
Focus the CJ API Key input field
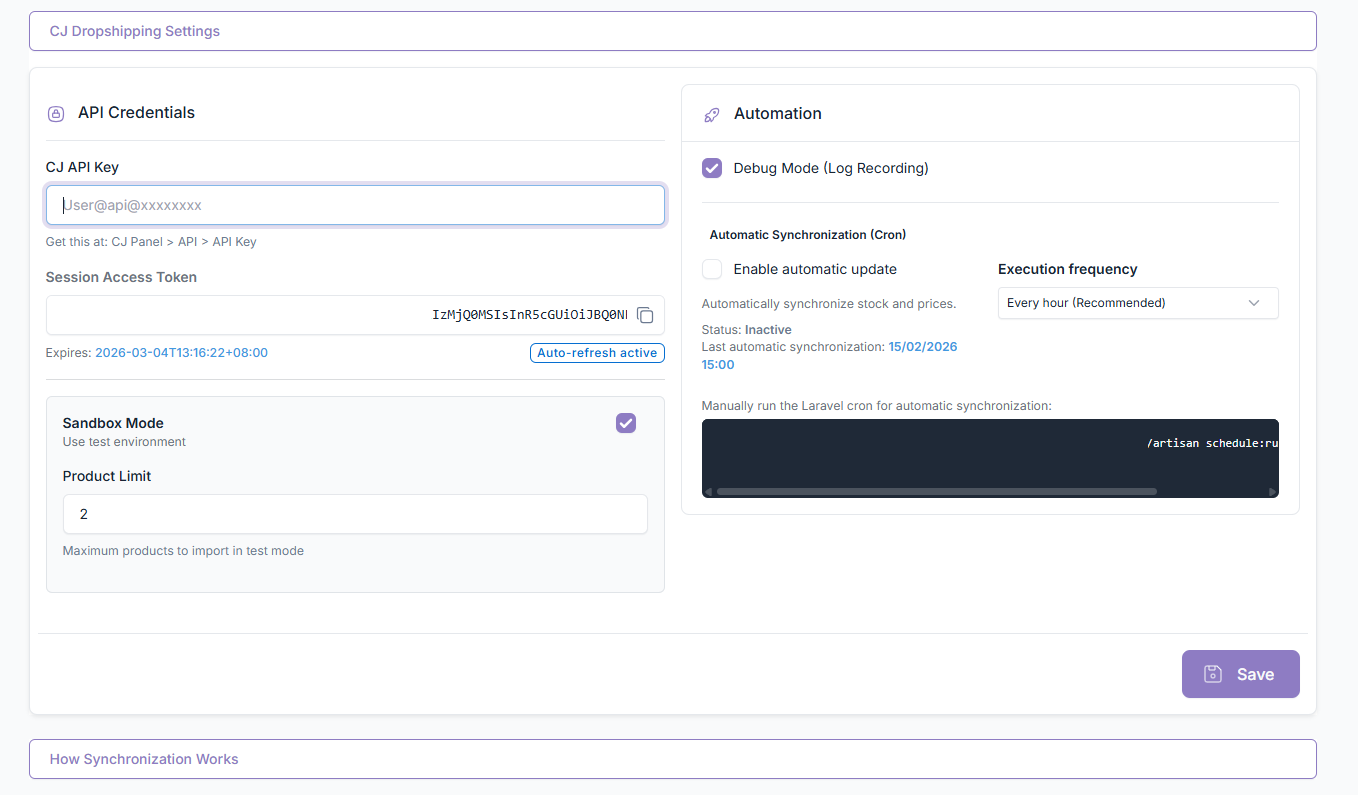(x=355, y=205)
